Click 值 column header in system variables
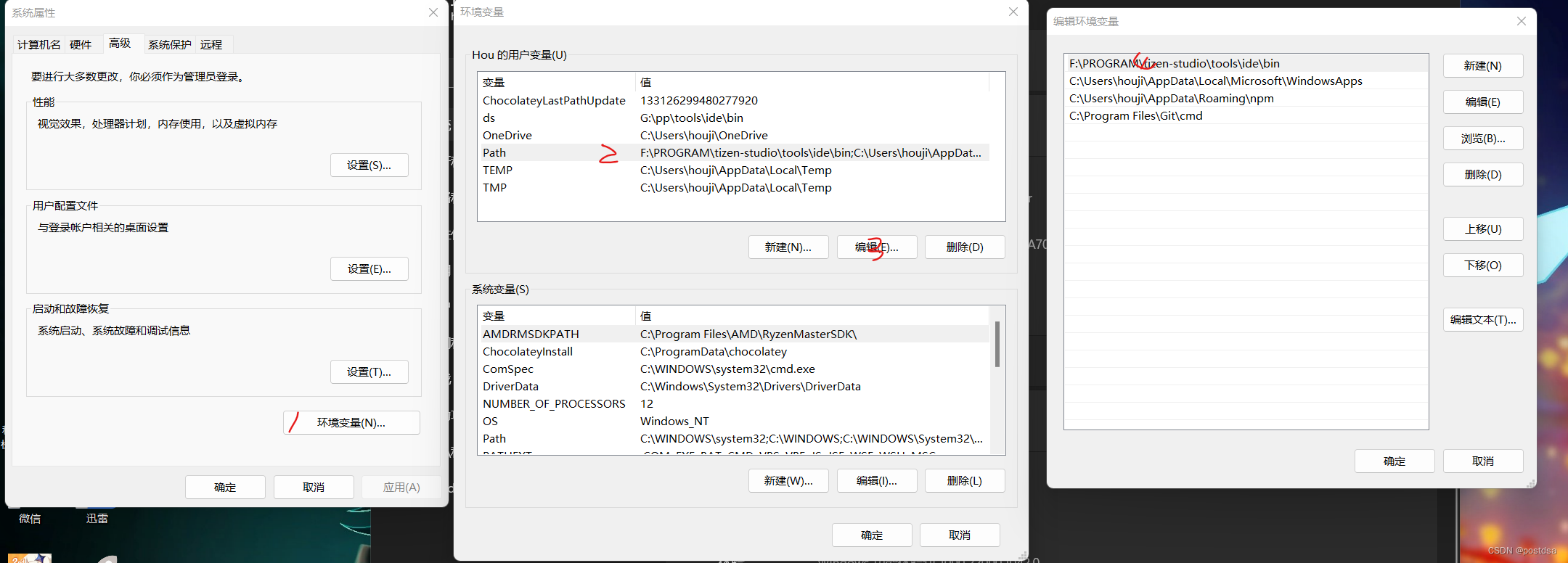 [x=812, y=316]
